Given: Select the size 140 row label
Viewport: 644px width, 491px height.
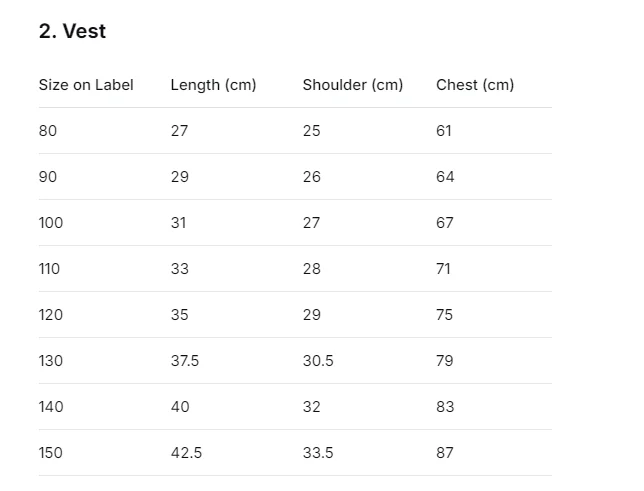Looking at the screenshot, I should click(x=51, y=407).
